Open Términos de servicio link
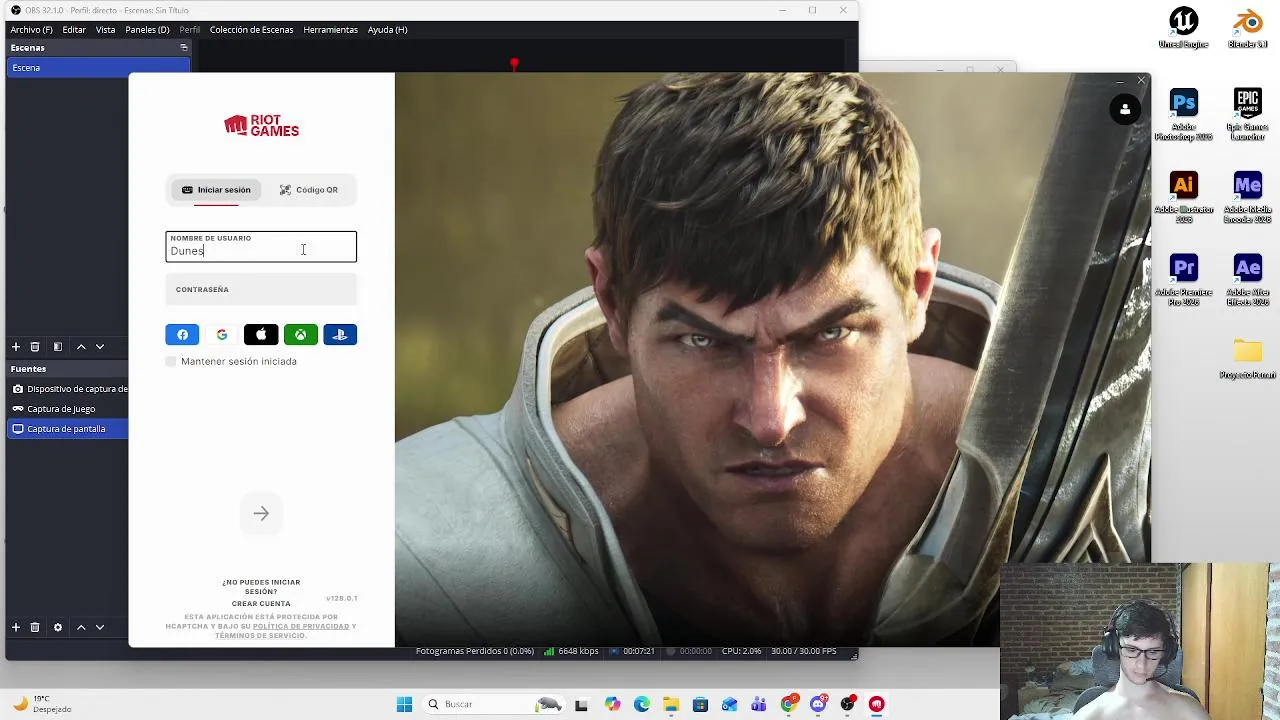 coord(259,636)
